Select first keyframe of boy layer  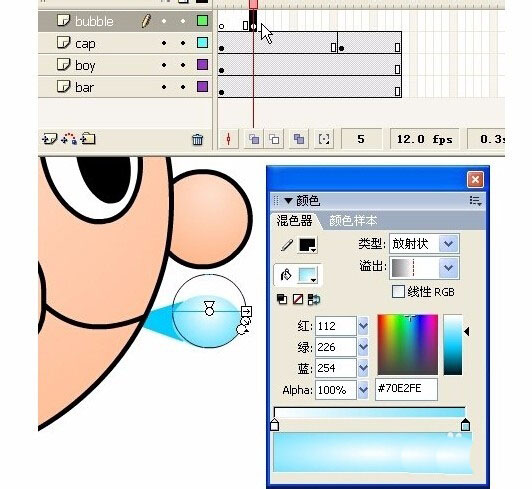222,71
